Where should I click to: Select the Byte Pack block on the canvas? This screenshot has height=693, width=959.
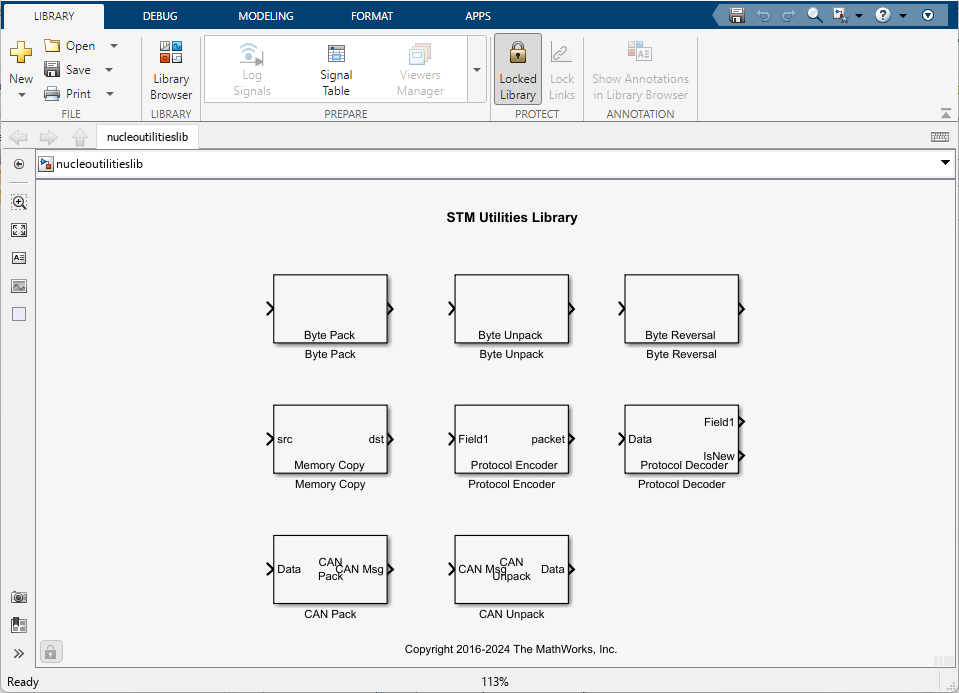click(330, 309)
